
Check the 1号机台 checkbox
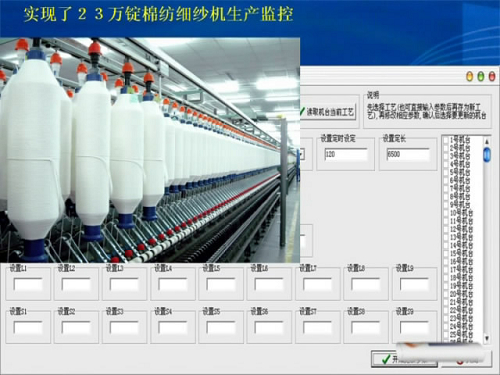pos(446,140)
